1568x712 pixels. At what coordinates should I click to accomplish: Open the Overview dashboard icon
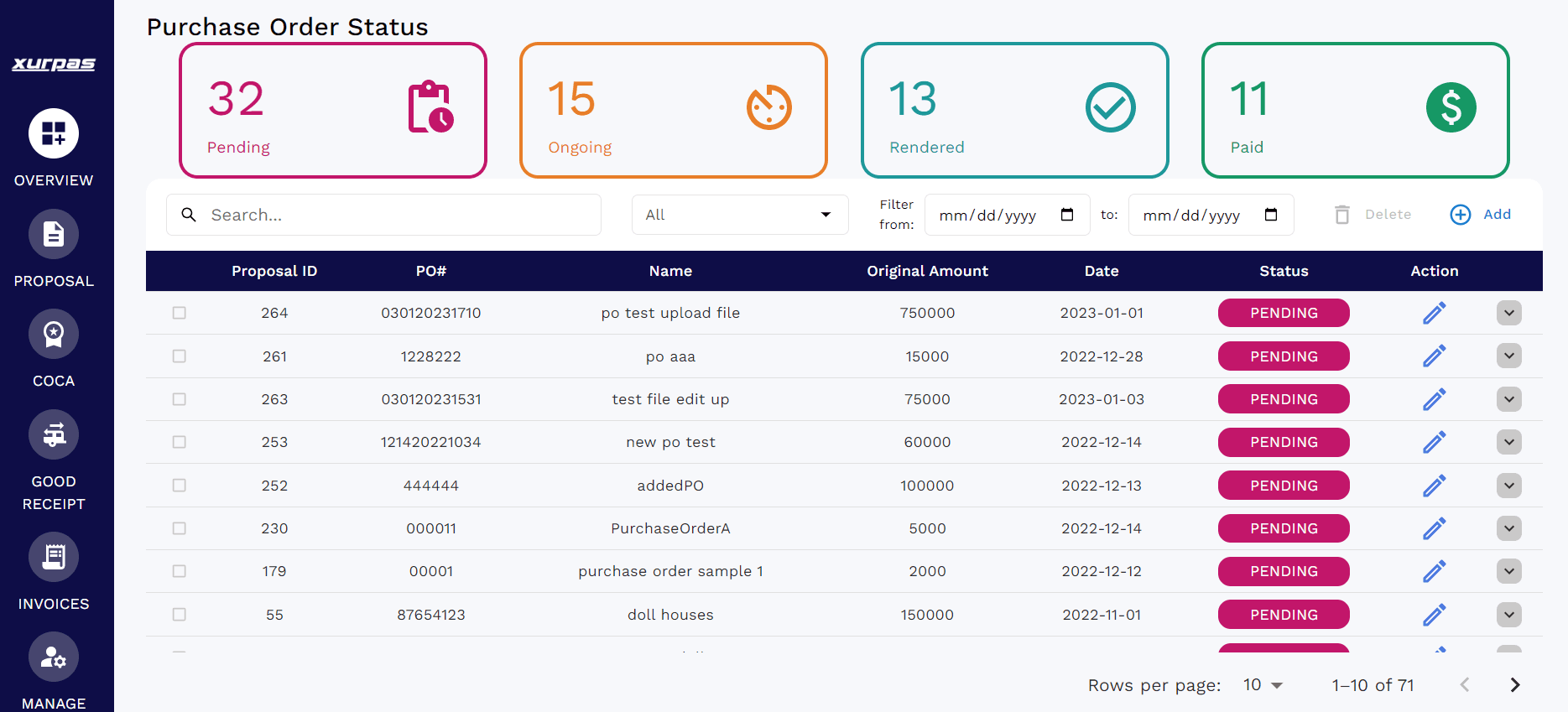(54, 133)
